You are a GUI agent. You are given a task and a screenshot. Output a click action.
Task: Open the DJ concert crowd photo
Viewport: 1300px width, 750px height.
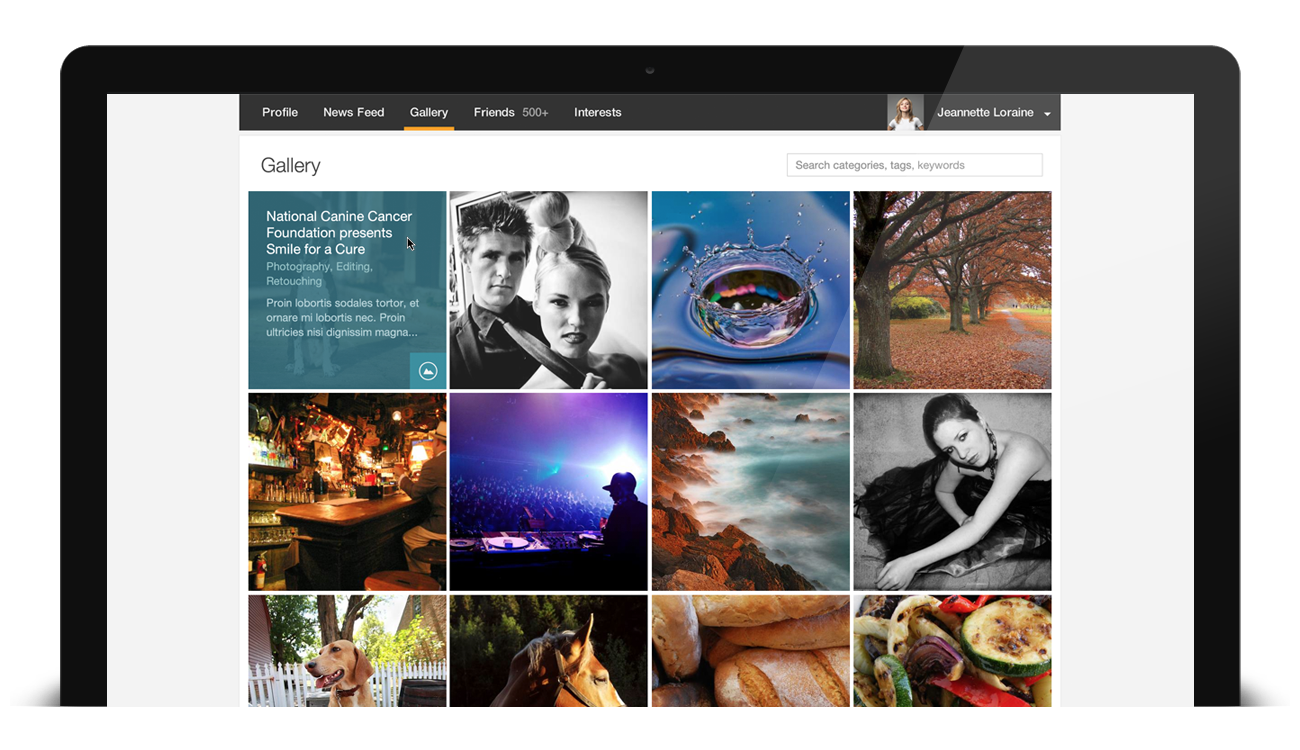549,491
